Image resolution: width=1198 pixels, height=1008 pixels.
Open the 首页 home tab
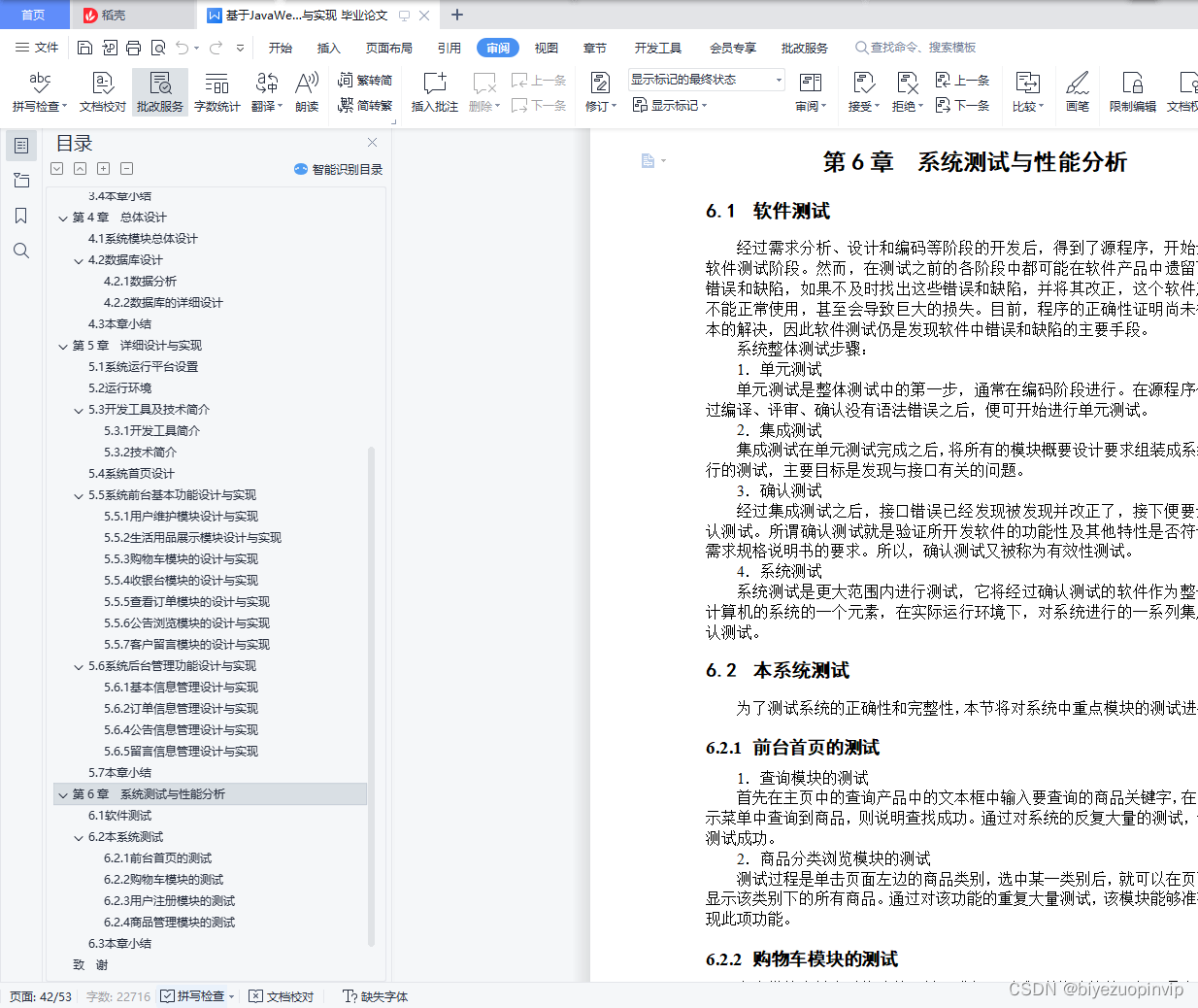(34, 15)
